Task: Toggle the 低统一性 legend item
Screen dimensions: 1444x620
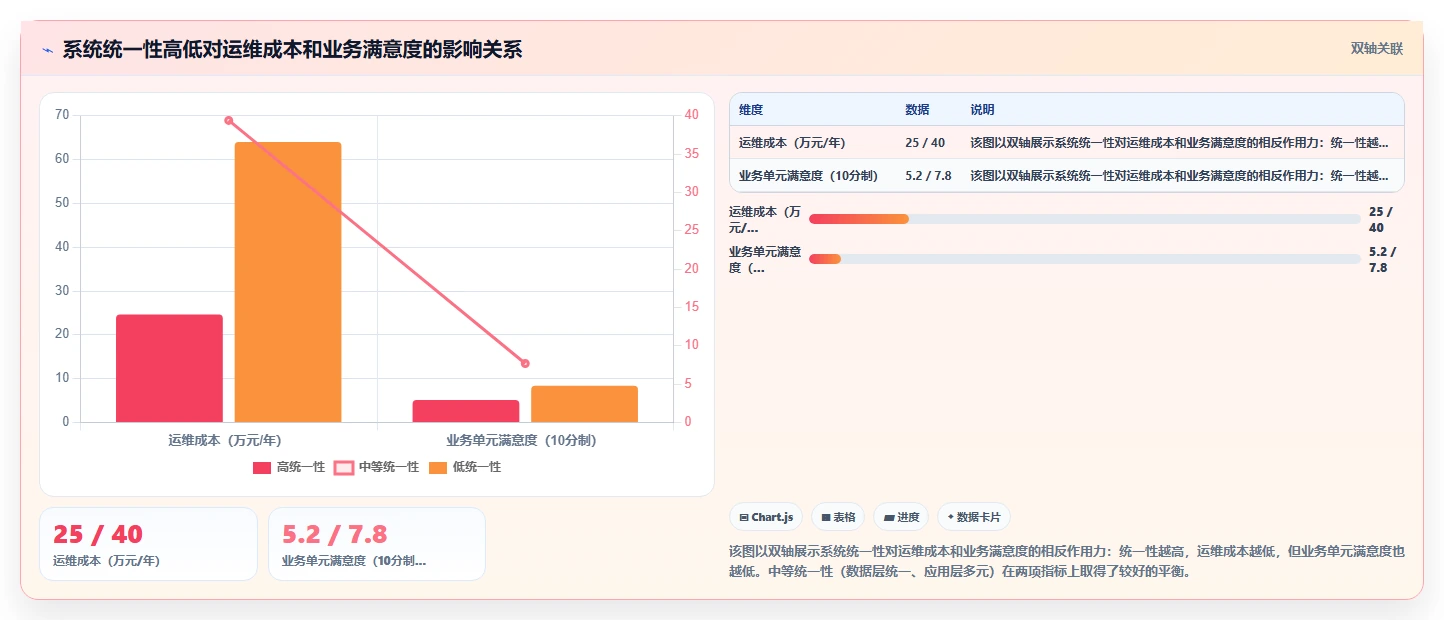Action: coord(465,467)
